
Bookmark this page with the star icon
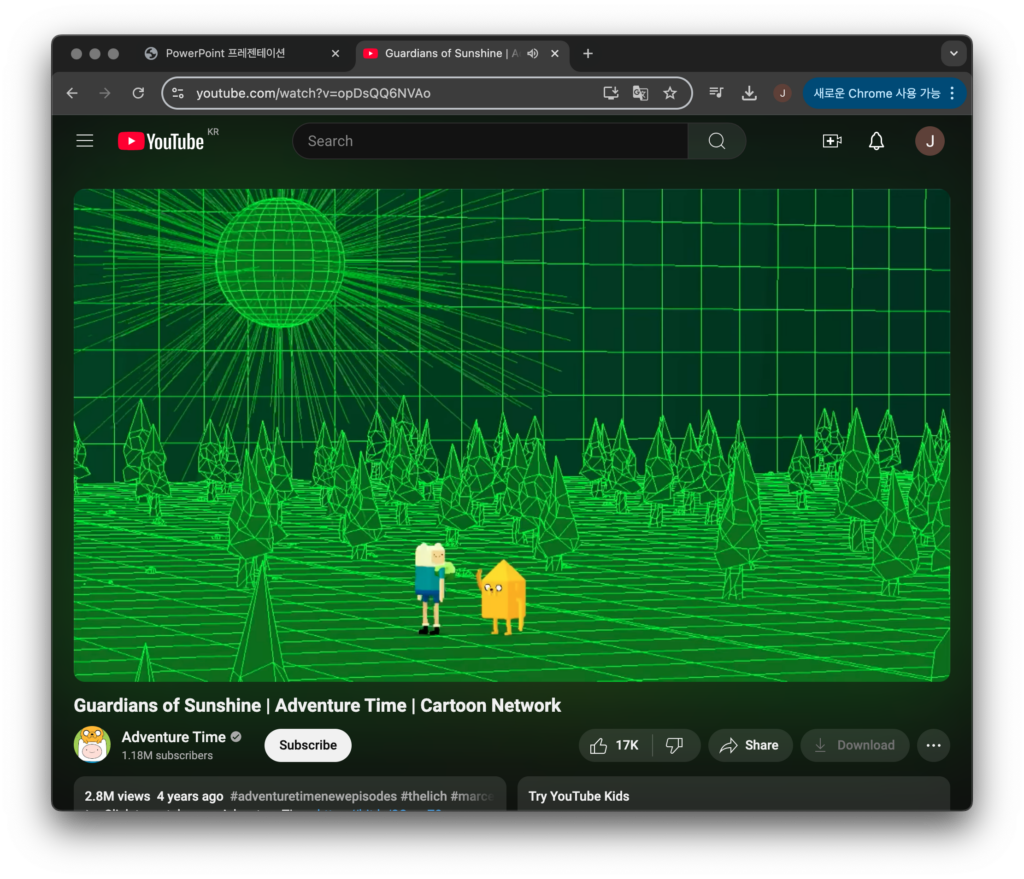[670, 93]
